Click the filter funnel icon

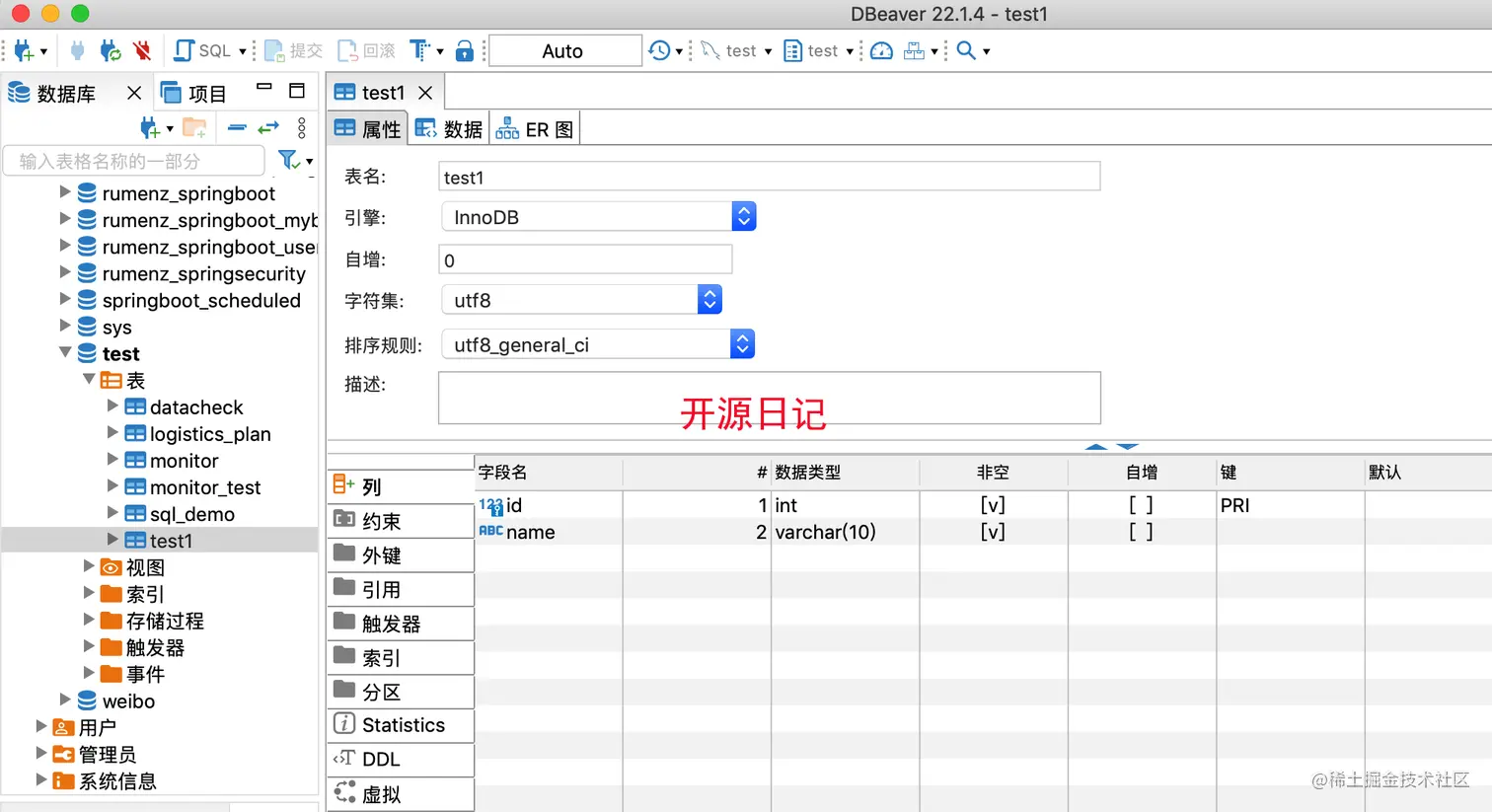[x=288, y=160]
